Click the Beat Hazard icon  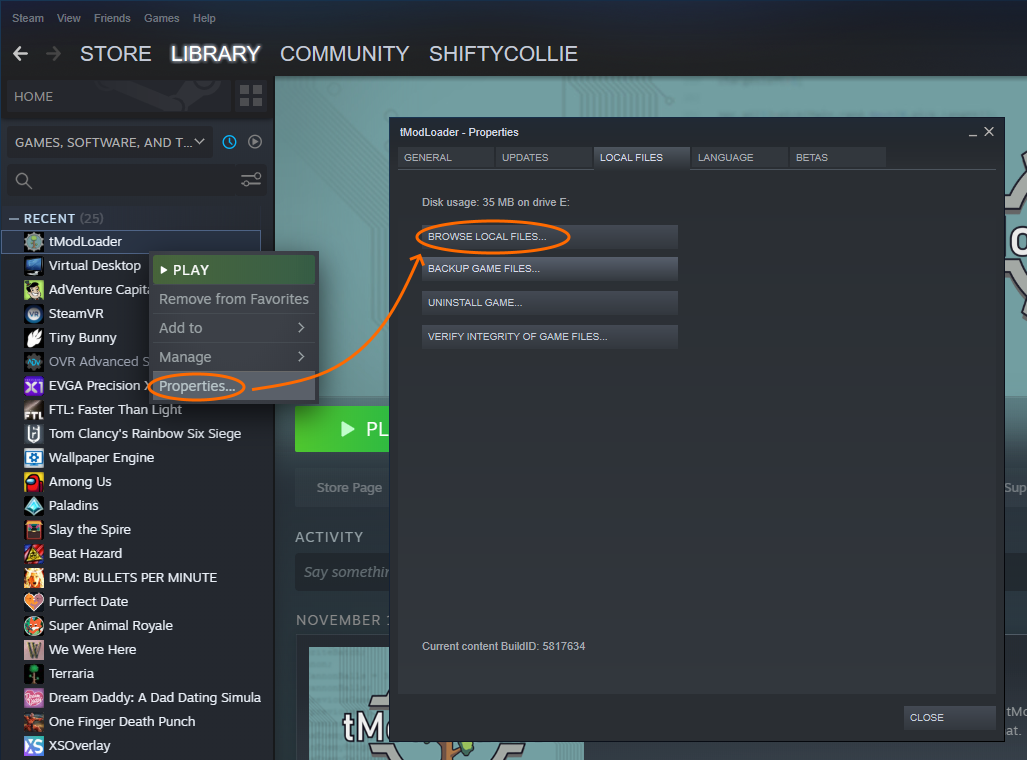coord(34,554)
